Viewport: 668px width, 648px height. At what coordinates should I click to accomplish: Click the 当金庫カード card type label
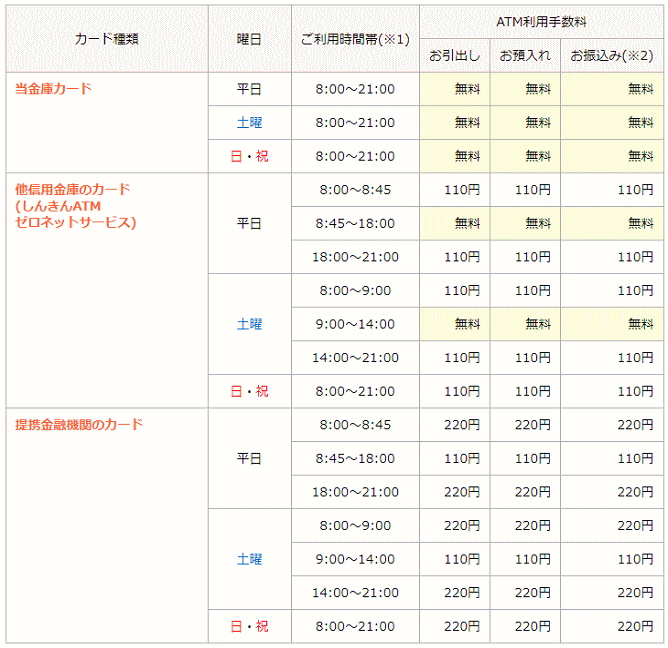(54, 89)
